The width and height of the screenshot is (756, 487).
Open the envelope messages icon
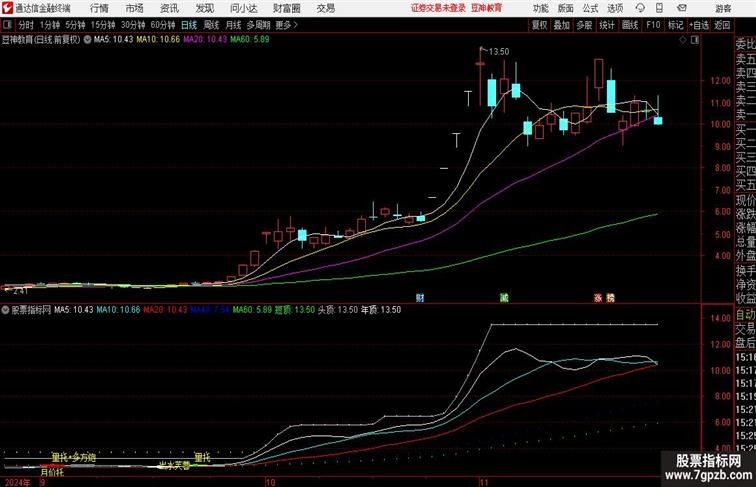pyautogui.click(x=682, y=8)
